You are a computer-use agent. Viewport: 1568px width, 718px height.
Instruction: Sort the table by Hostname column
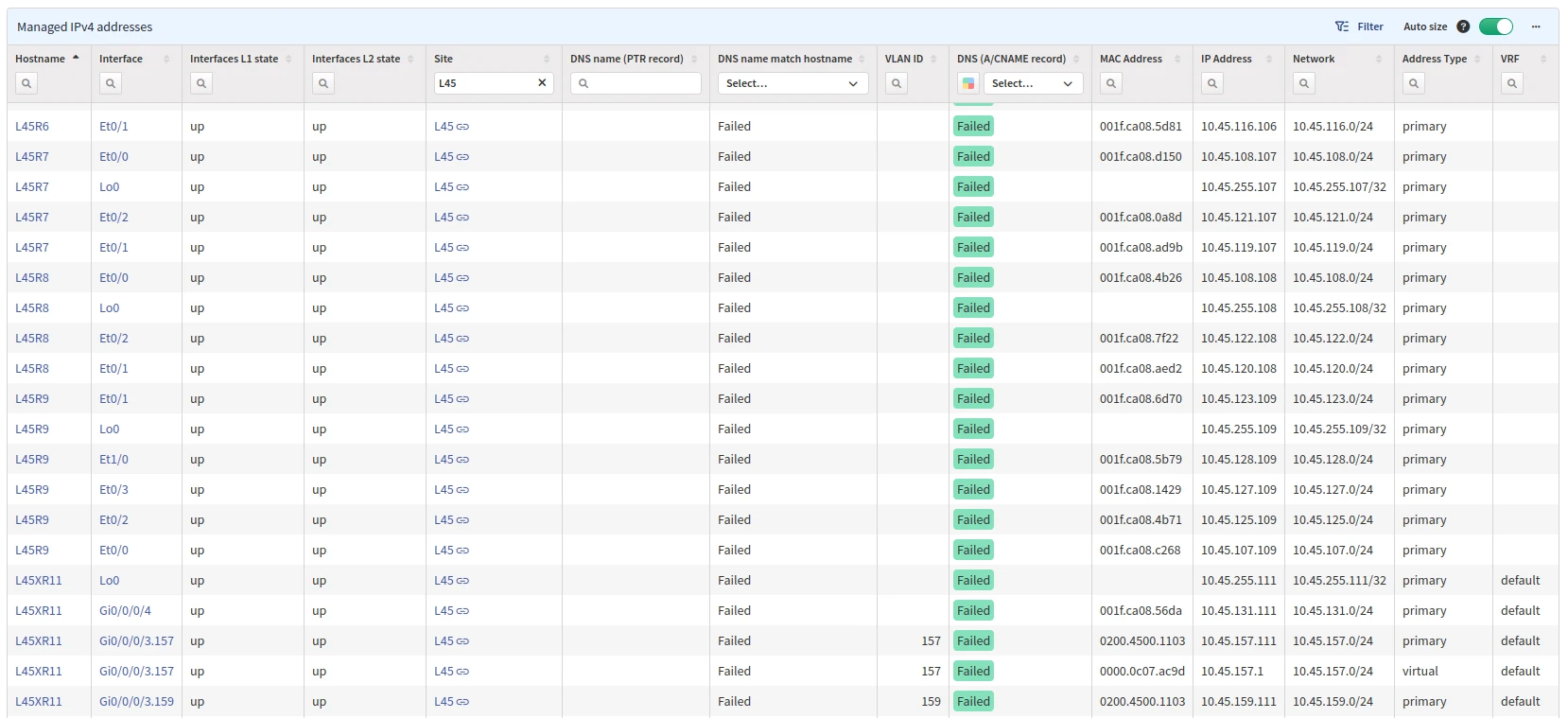pos(41,59)
